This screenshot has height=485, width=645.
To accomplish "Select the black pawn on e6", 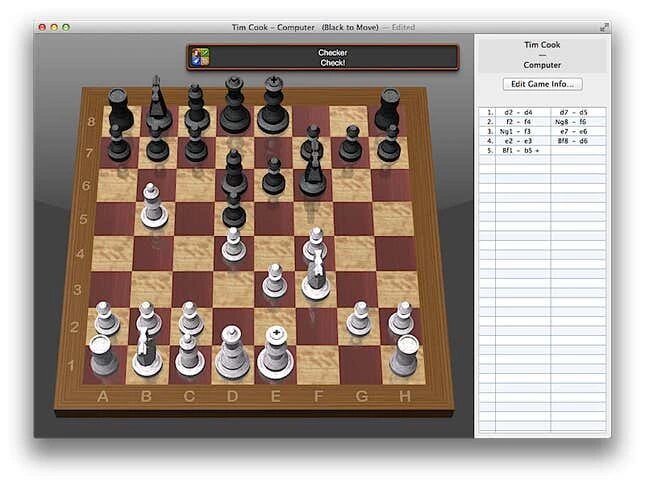I will (274, 176).
